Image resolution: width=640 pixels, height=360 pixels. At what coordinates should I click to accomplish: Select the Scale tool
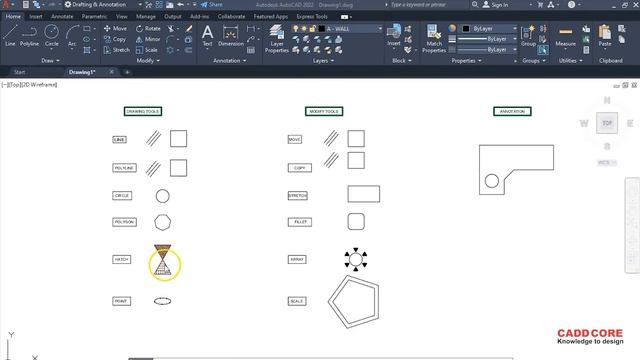147,50
